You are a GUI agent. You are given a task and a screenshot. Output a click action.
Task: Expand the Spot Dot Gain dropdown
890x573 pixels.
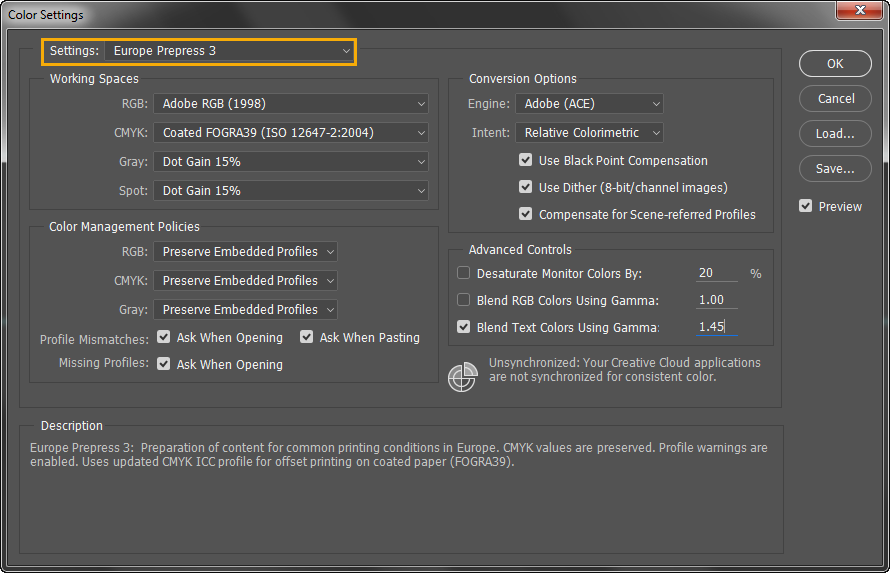[x=290, y=190]
